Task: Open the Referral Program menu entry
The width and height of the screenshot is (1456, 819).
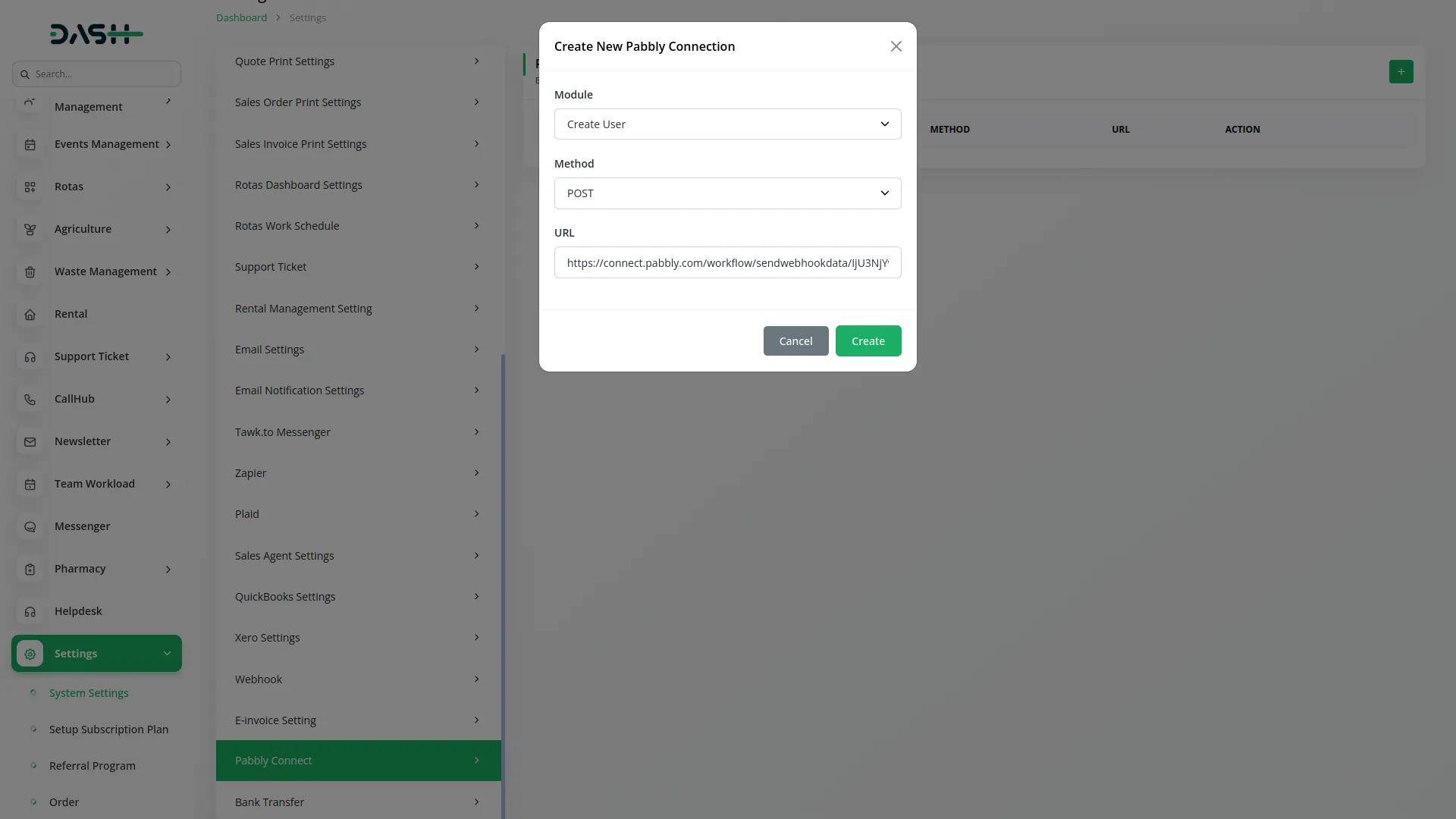Action: click(92, 766)
